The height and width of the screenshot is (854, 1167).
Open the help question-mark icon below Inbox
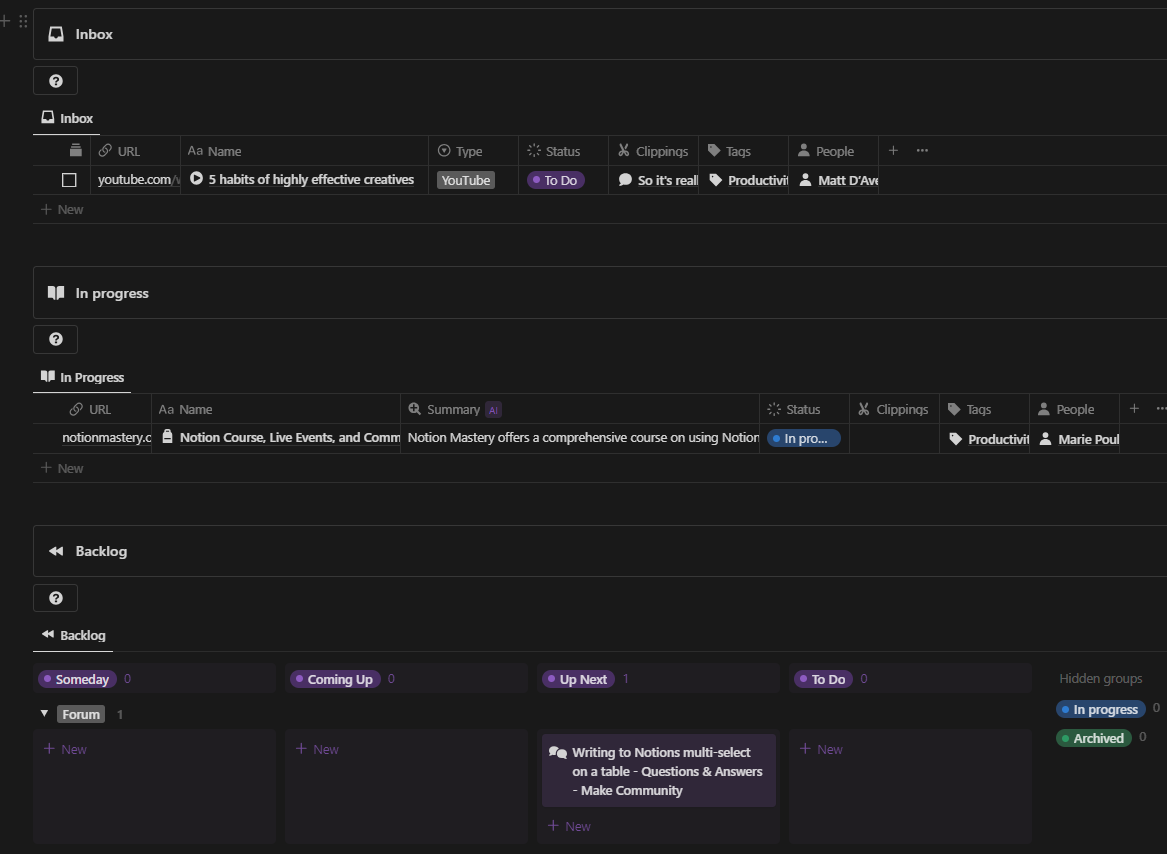tap(55, 80)
